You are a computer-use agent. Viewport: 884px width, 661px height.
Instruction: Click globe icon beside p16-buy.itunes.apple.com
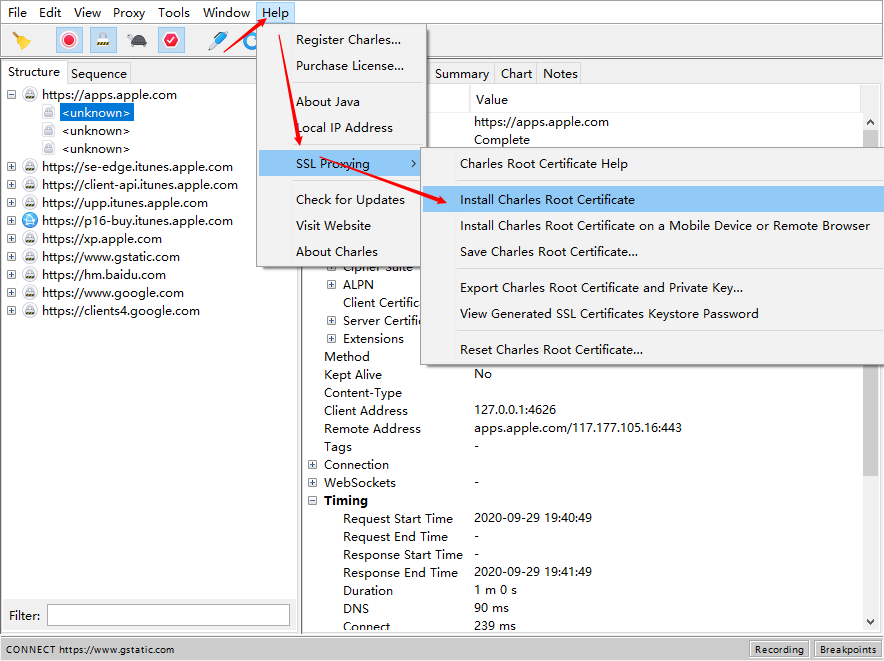[30, 221]
